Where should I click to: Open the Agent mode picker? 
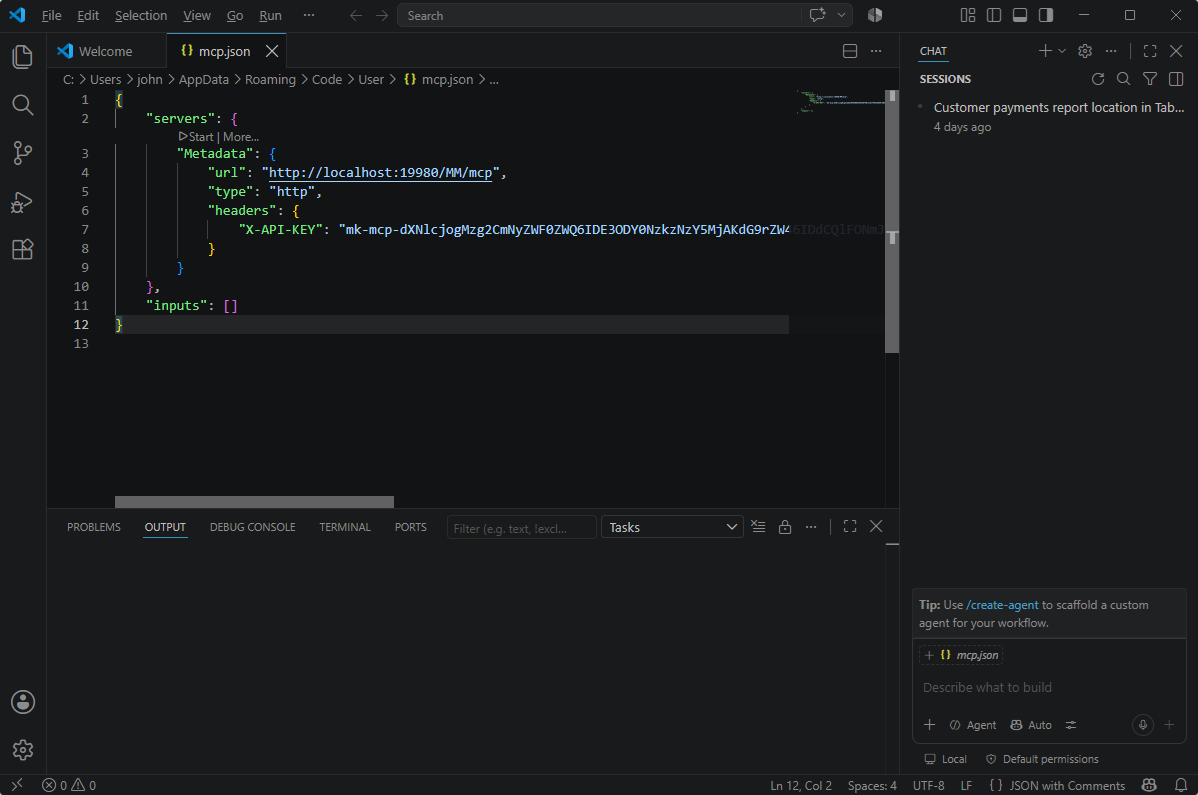coord(973,725)
